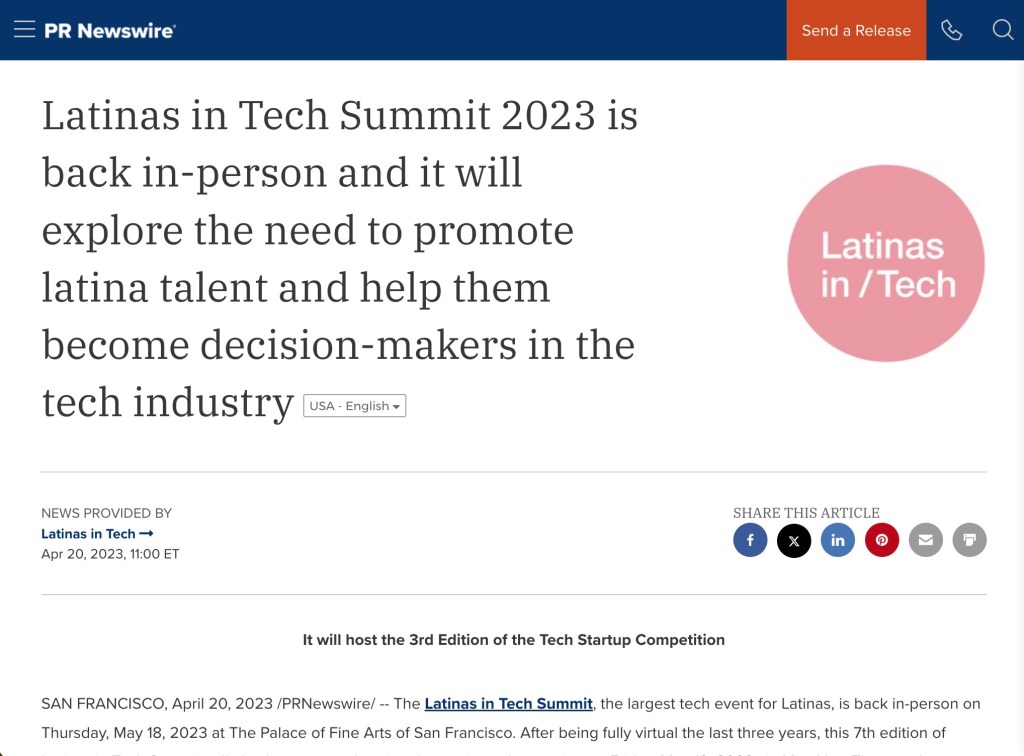Screen dimensions: 1024x756
Task: Click the phone contact icon
Action: tap(951, 30)
